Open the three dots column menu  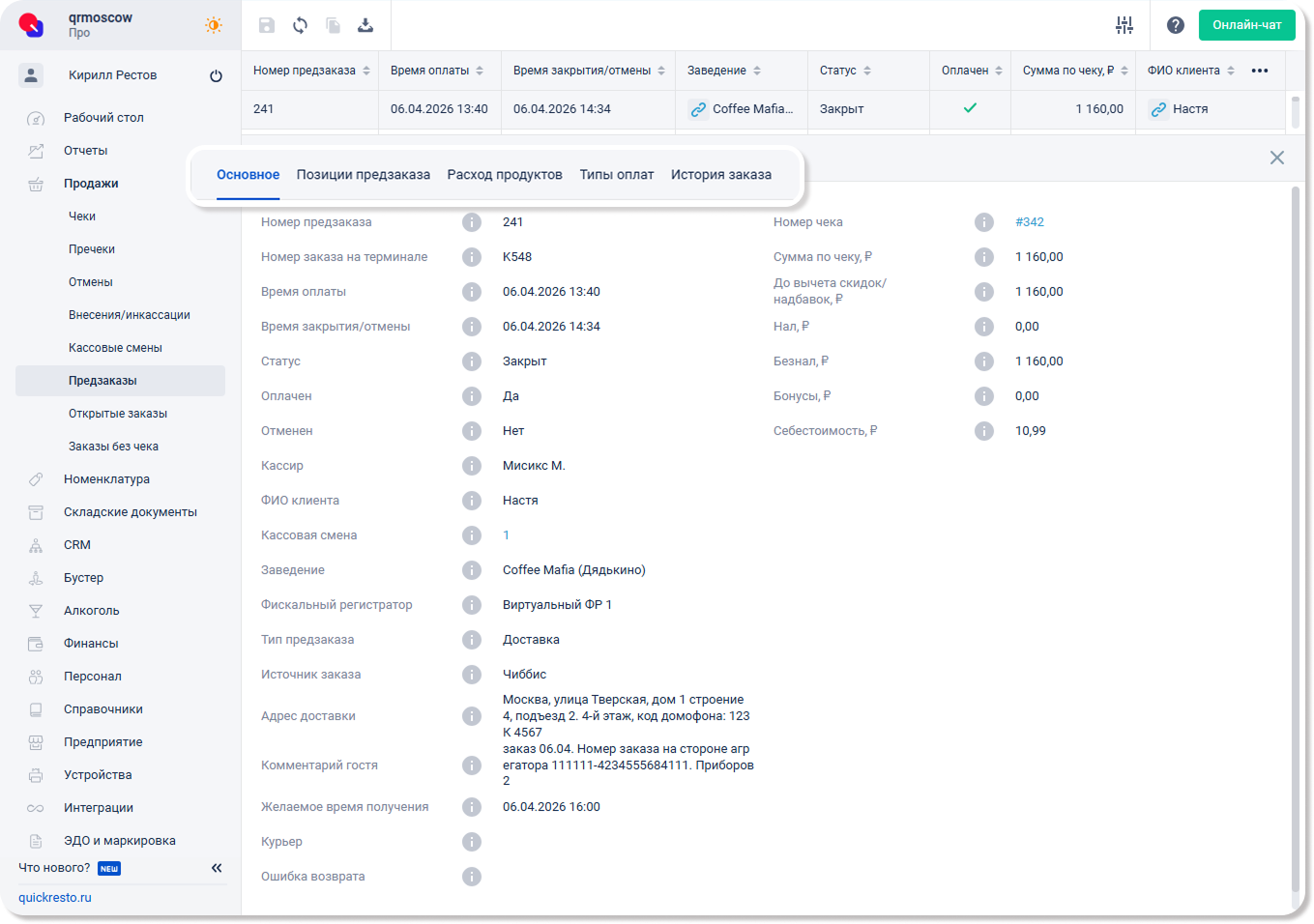[x=1259, y=71]
